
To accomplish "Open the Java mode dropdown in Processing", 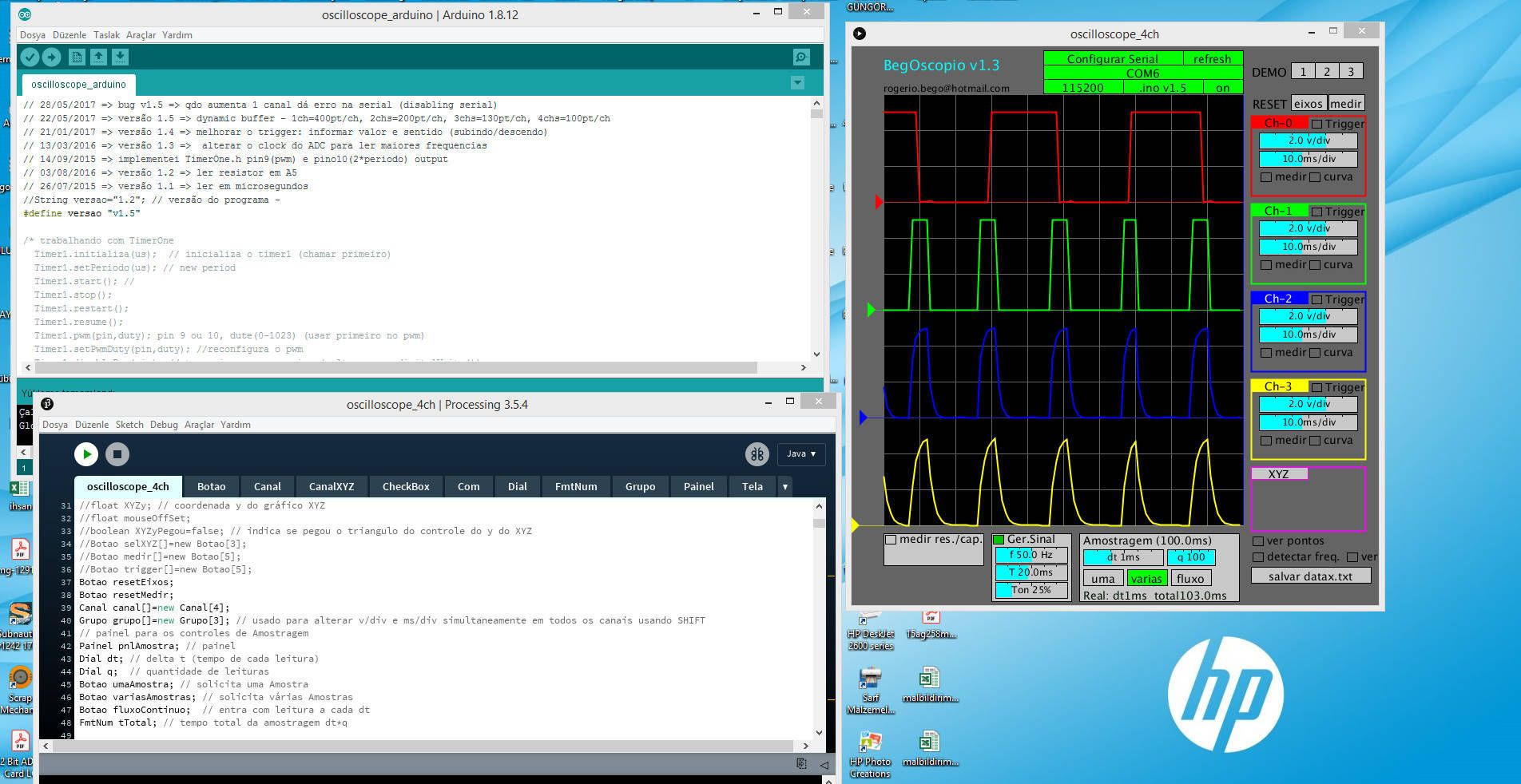I will point(800,454).
